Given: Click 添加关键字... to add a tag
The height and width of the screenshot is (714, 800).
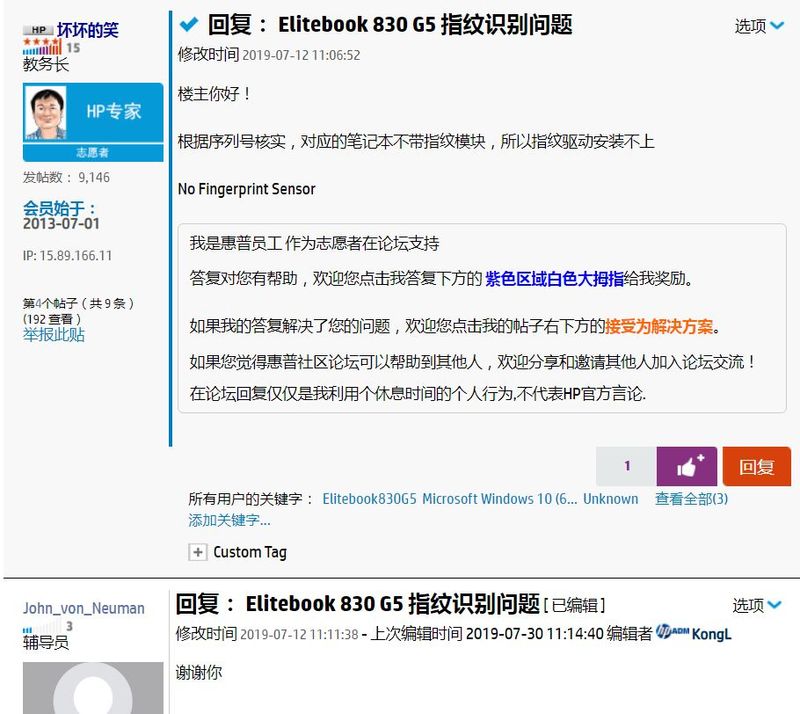Looking at the screenshot, I should click(229, 520).
